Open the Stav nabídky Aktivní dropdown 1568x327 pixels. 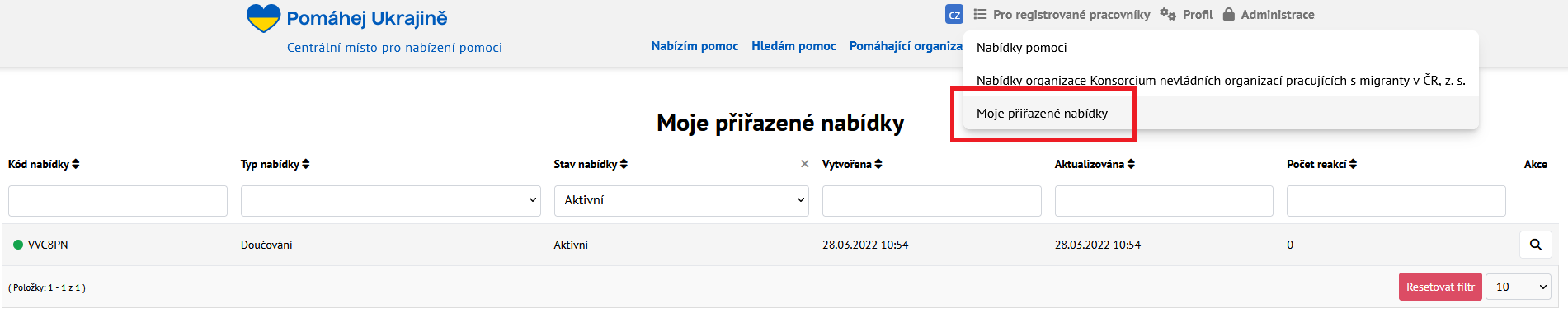pos(681,201)
